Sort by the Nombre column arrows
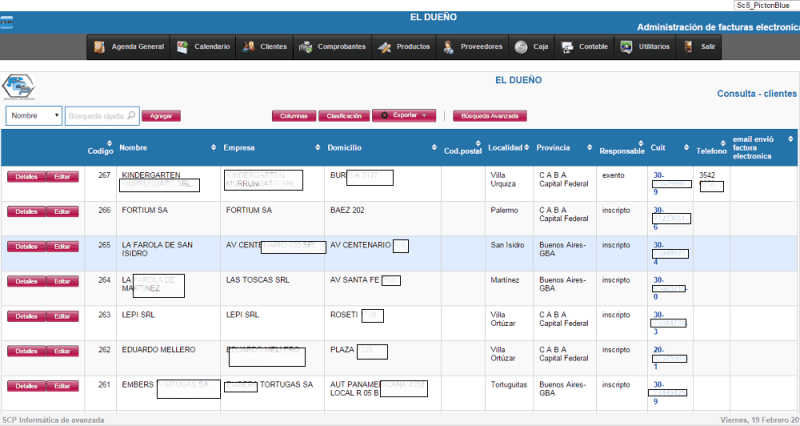 point(213,147)
